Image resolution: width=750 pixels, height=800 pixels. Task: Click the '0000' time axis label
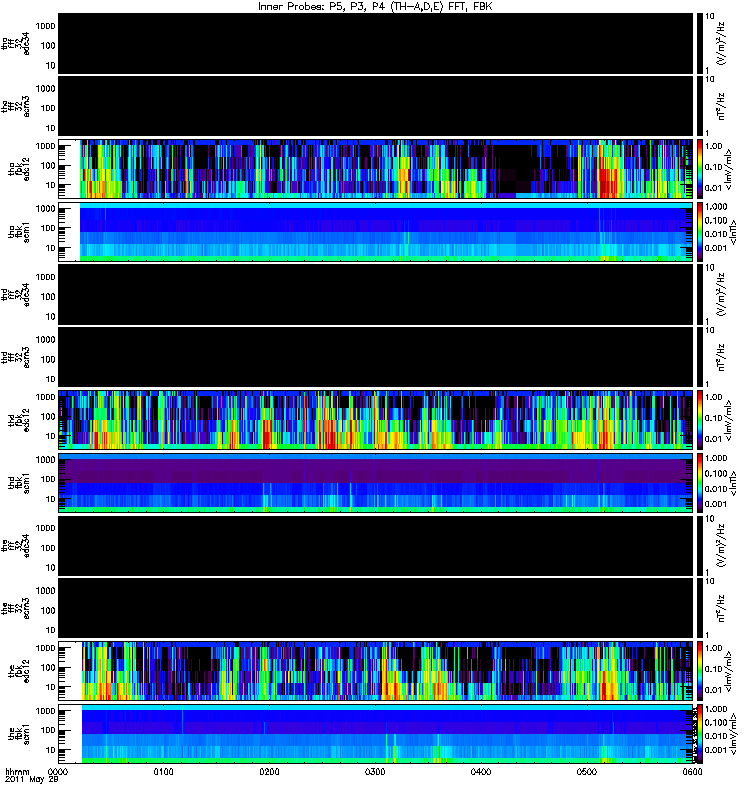pyautogui.click(x=58, y=772)
